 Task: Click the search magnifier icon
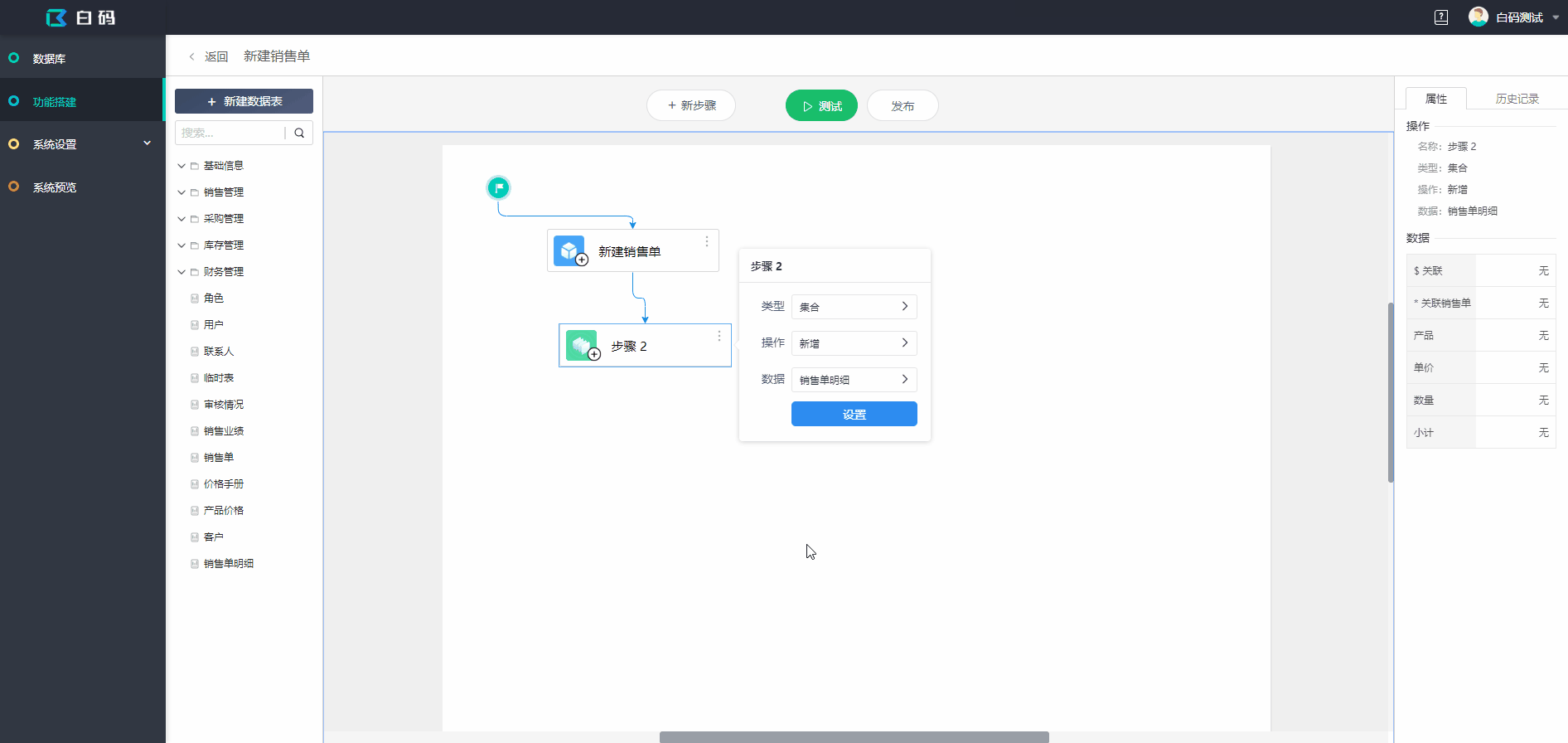pyautogui.click(x=299, y=133)
